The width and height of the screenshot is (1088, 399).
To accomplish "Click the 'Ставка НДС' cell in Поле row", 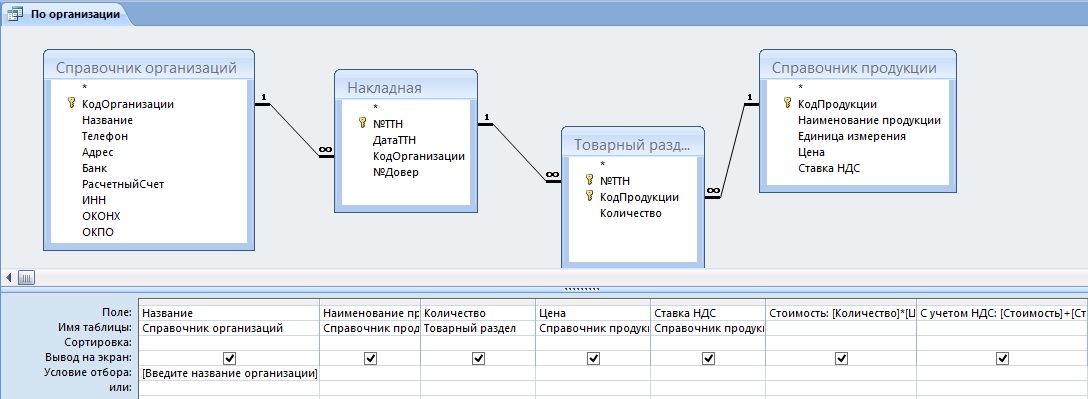I will click(x=708, y=314).
